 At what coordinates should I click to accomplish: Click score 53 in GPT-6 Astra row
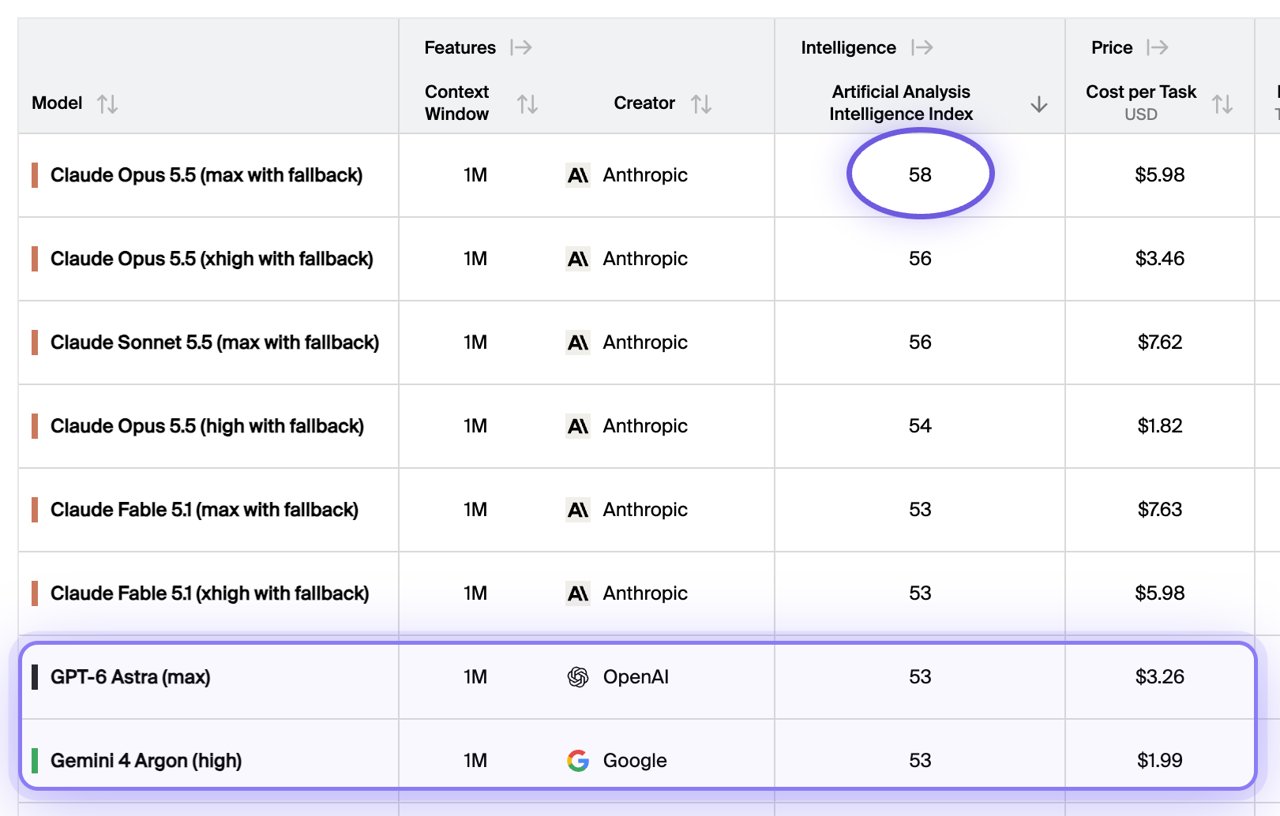(x=920, y=677)
